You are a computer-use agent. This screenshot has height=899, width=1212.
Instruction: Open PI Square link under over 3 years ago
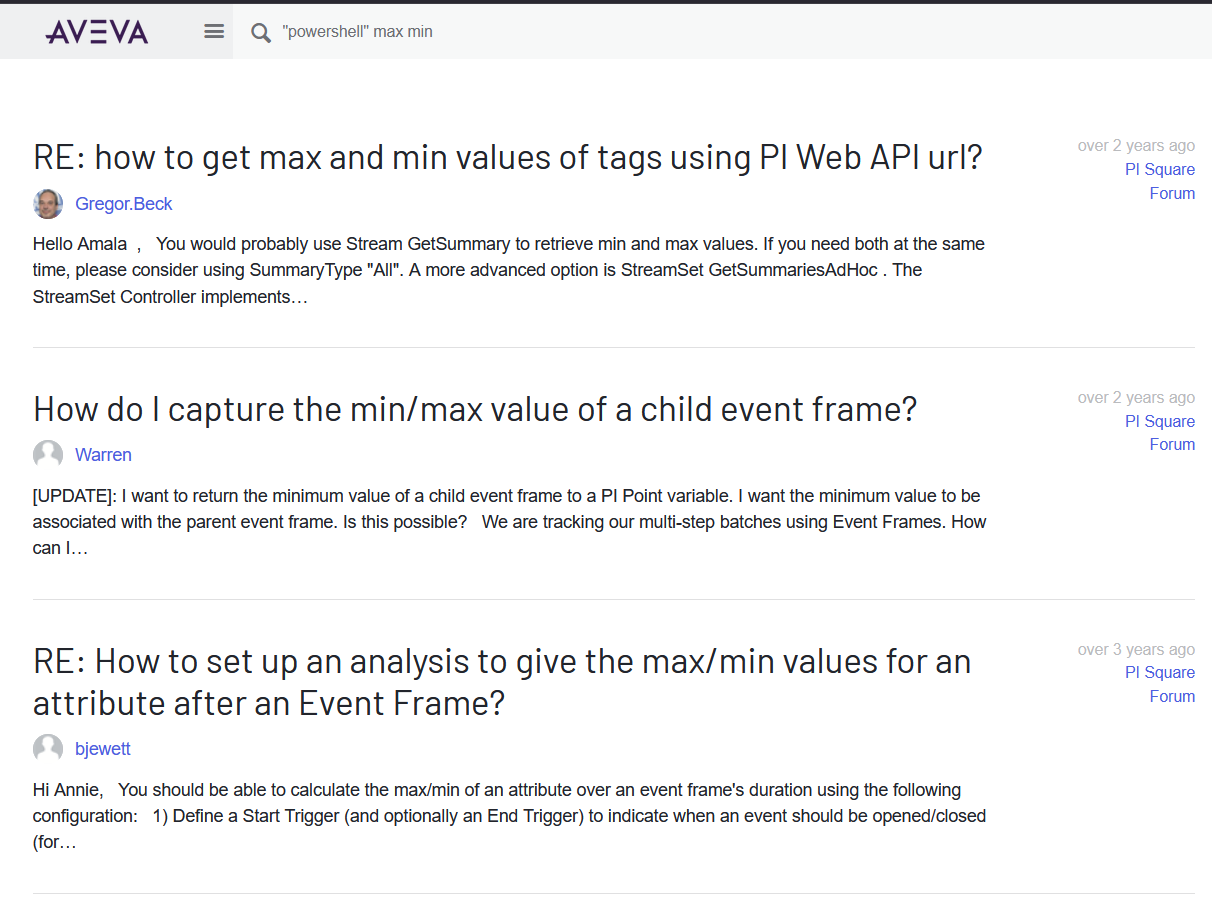[x=1159, y=673]
